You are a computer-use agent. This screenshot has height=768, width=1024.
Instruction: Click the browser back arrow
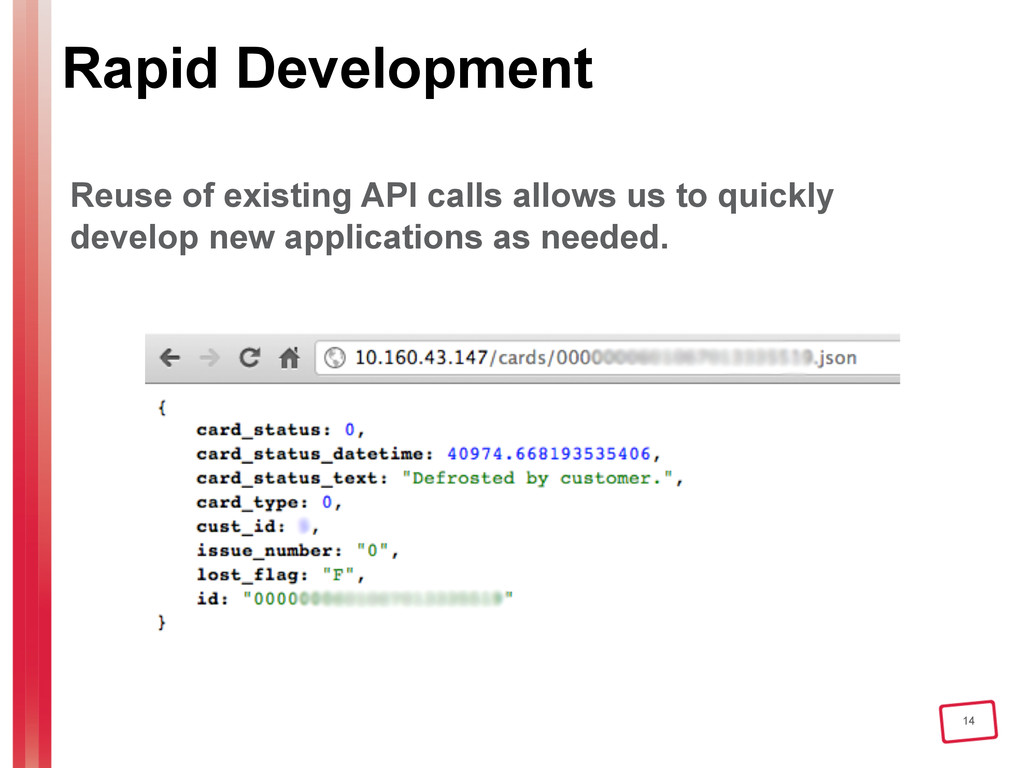170,357
